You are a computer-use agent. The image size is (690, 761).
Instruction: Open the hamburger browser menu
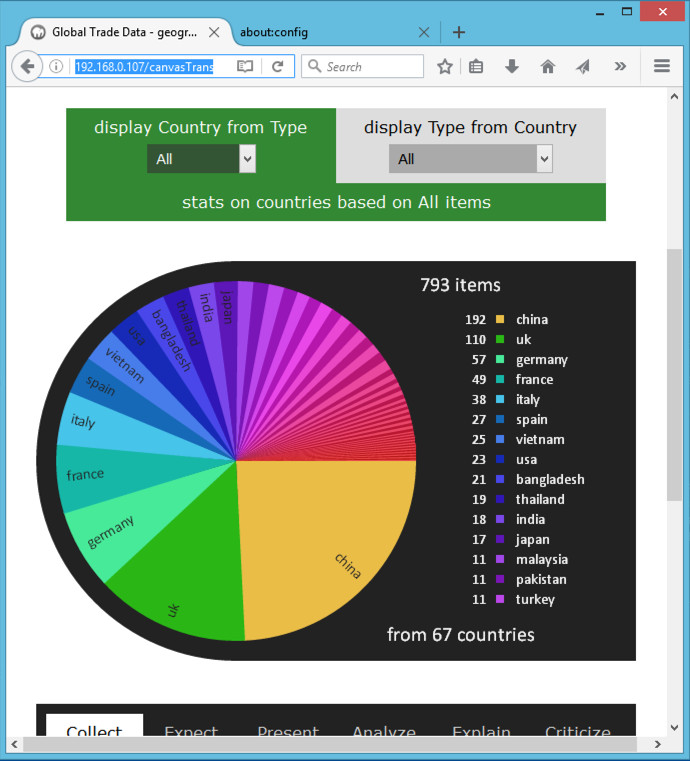click(x=662, y=66)
